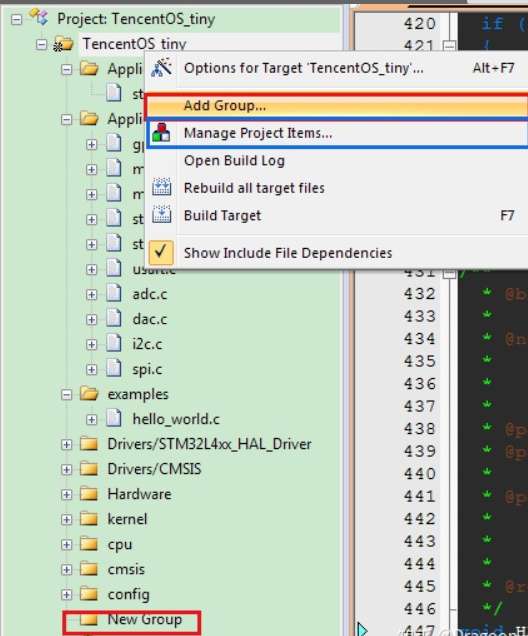
Task: Click the spi.c file icon
Action: click(x=114, y=368)
